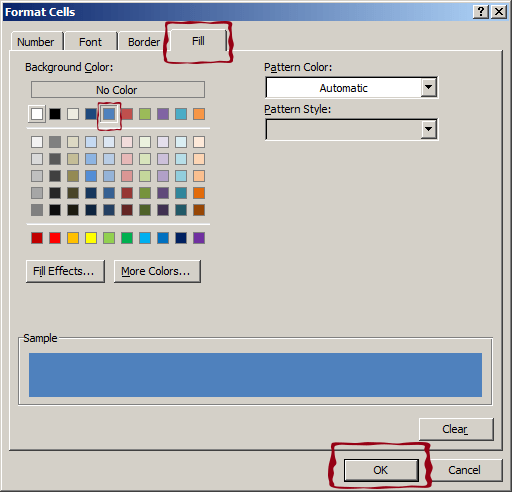Pick dark navy blue theme color swatch
Viewport: 512px width, 492px height.
(91, 114)
